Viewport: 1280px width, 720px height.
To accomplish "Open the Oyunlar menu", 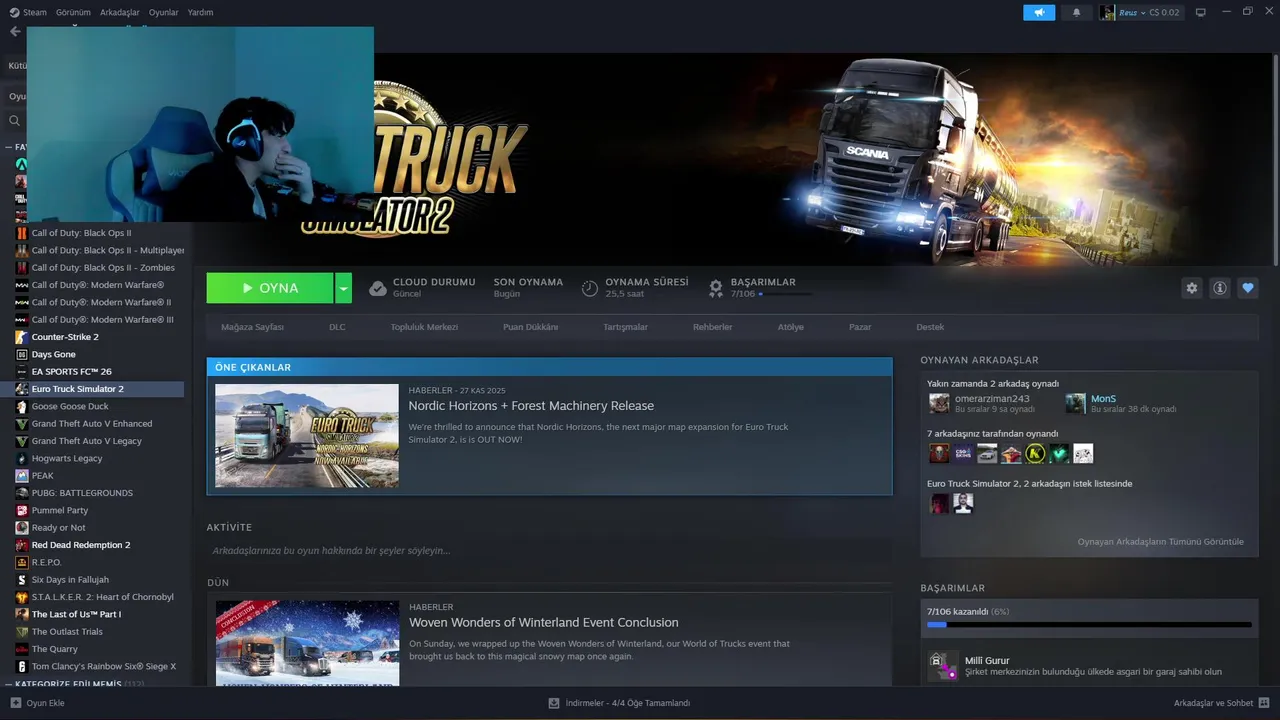I will point(164,13).
